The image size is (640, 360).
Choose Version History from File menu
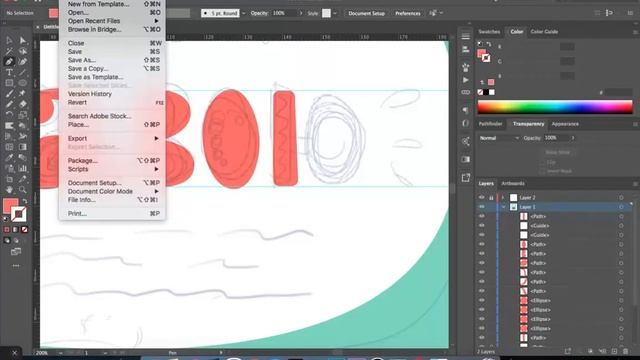pos(113,94)
